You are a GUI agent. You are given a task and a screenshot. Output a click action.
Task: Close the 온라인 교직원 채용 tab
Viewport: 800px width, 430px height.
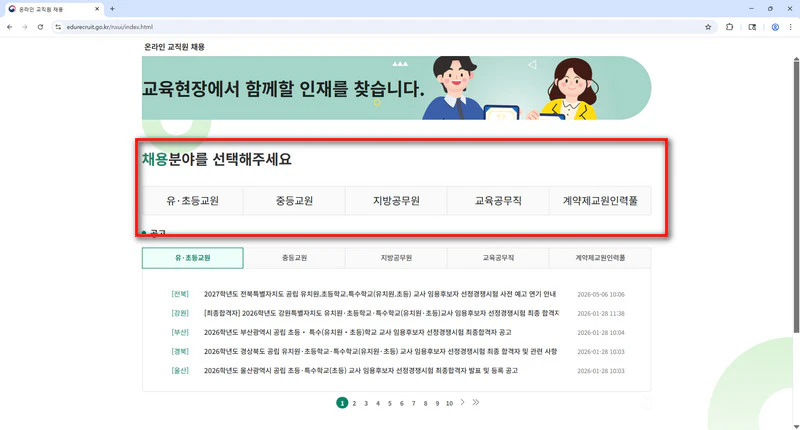pos(97,9)
